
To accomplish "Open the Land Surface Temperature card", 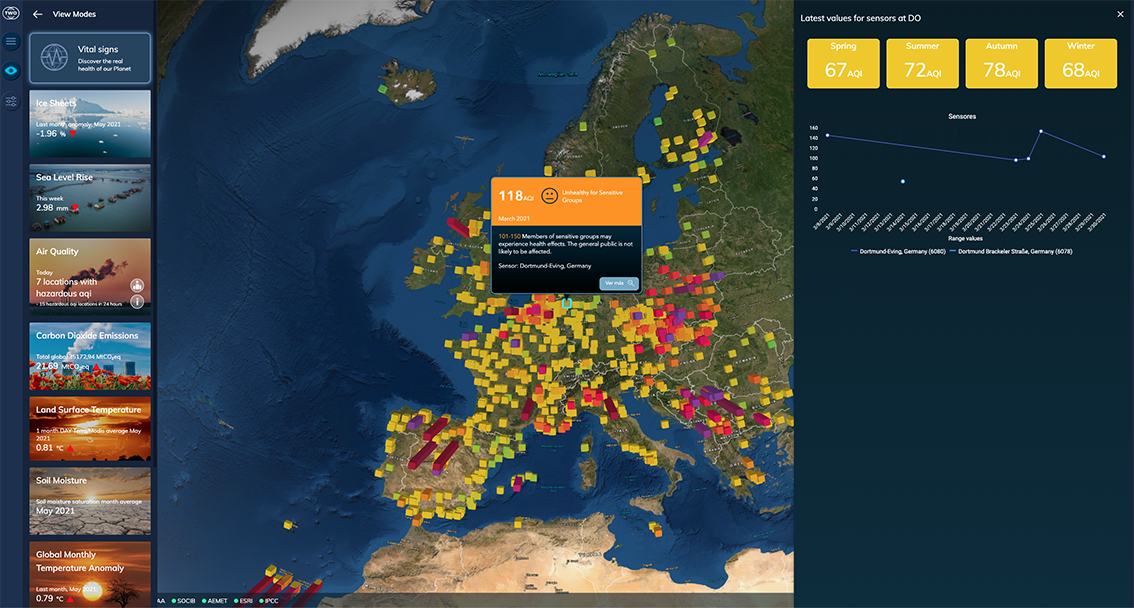I will pos(90,429).
